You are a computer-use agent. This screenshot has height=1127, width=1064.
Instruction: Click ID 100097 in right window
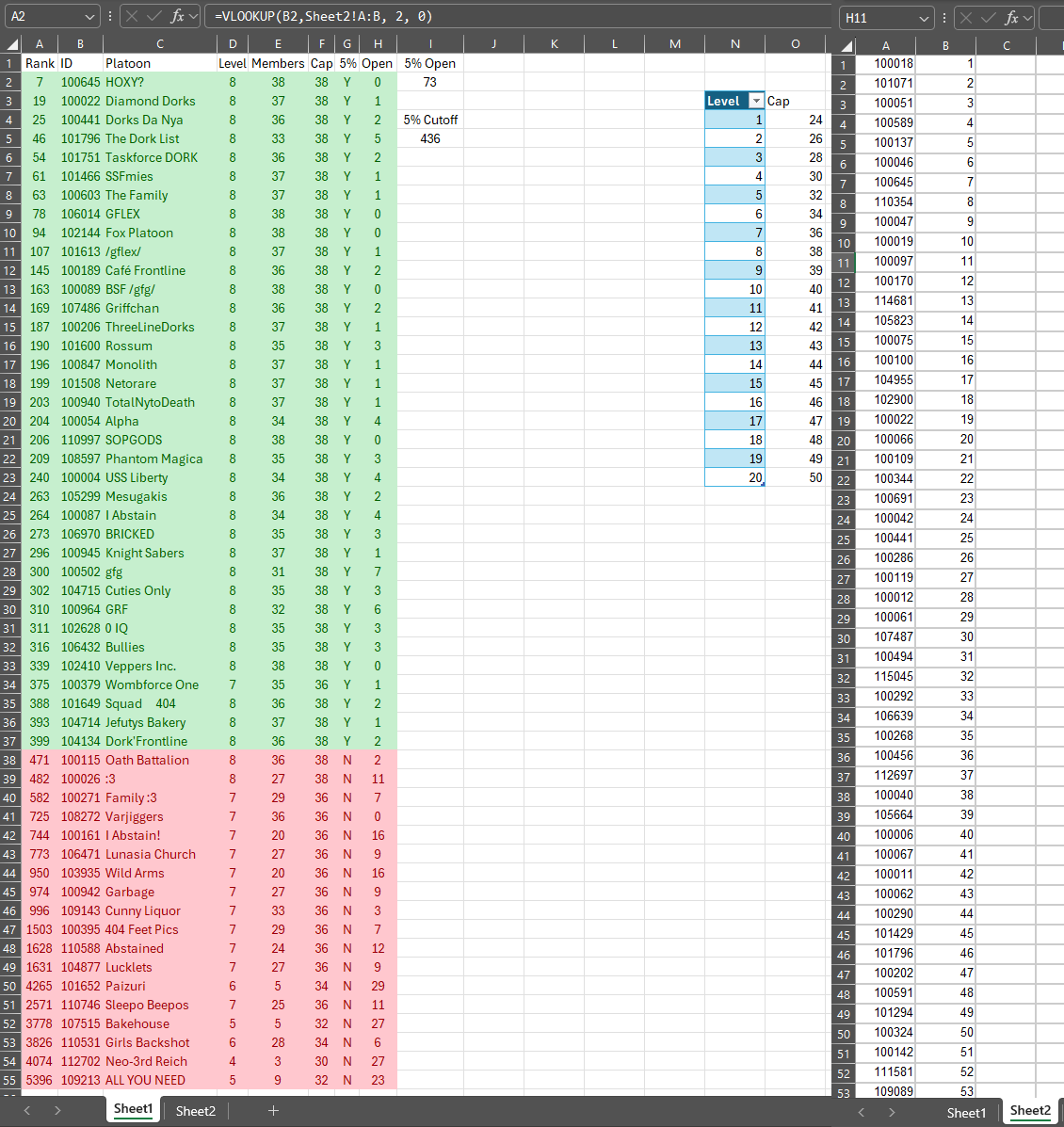886,261
